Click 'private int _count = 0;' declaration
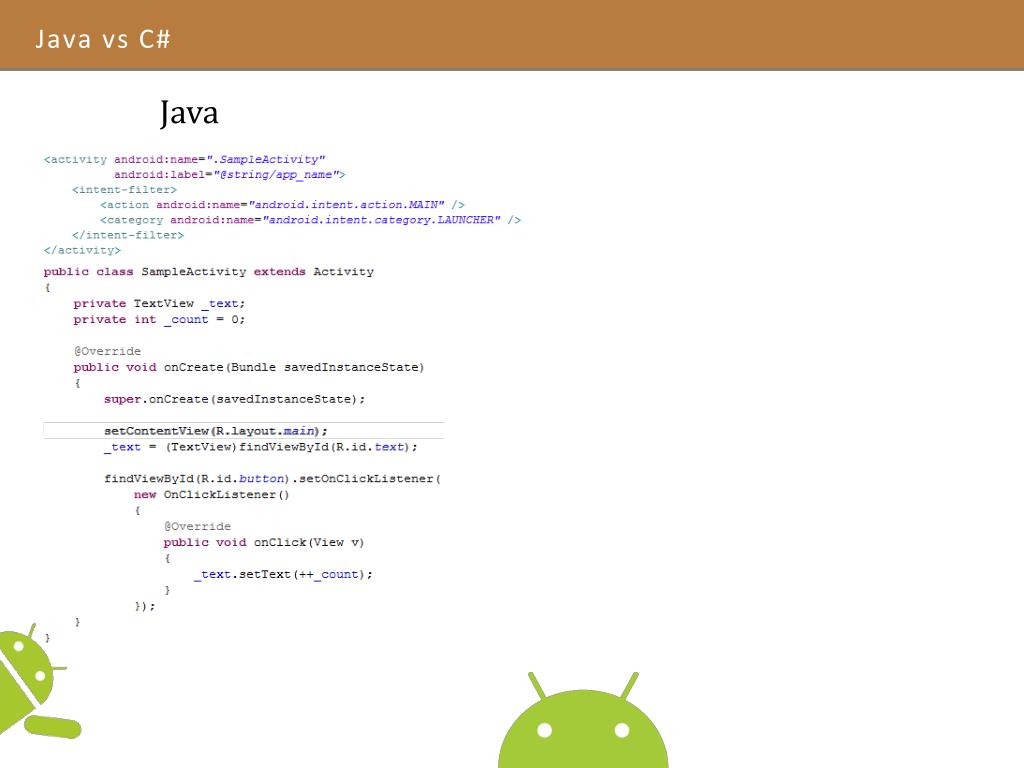This screenshot has height=768, width=1024. pos(159,319)
